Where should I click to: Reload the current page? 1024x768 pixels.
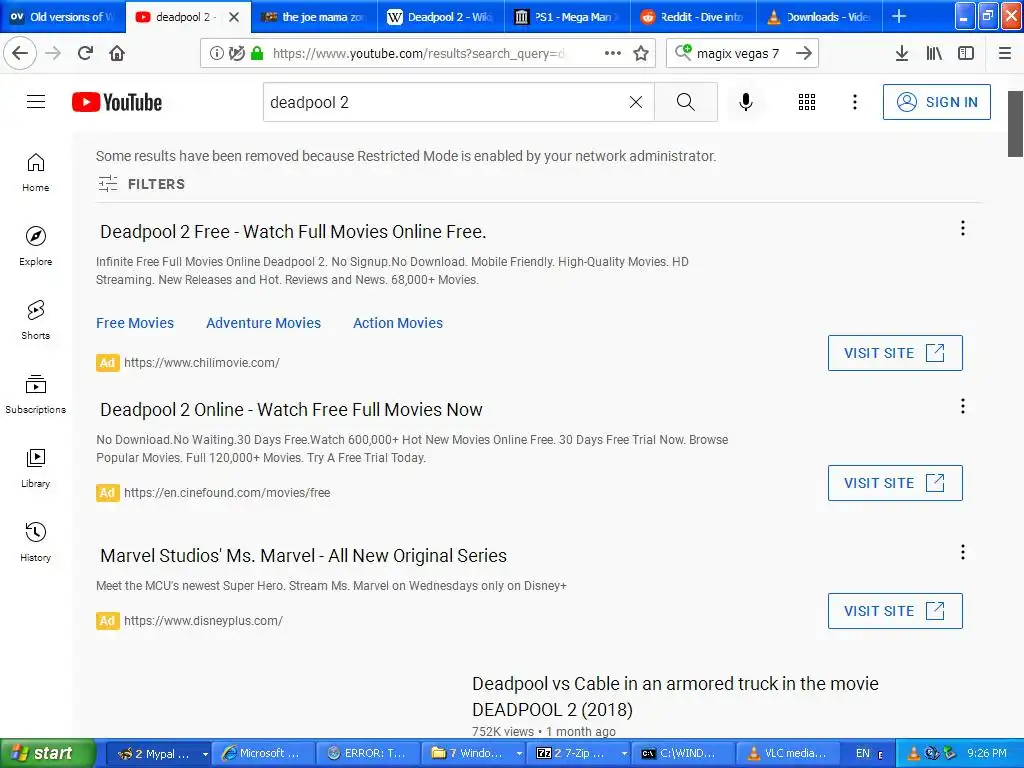[x=85, y=53]
